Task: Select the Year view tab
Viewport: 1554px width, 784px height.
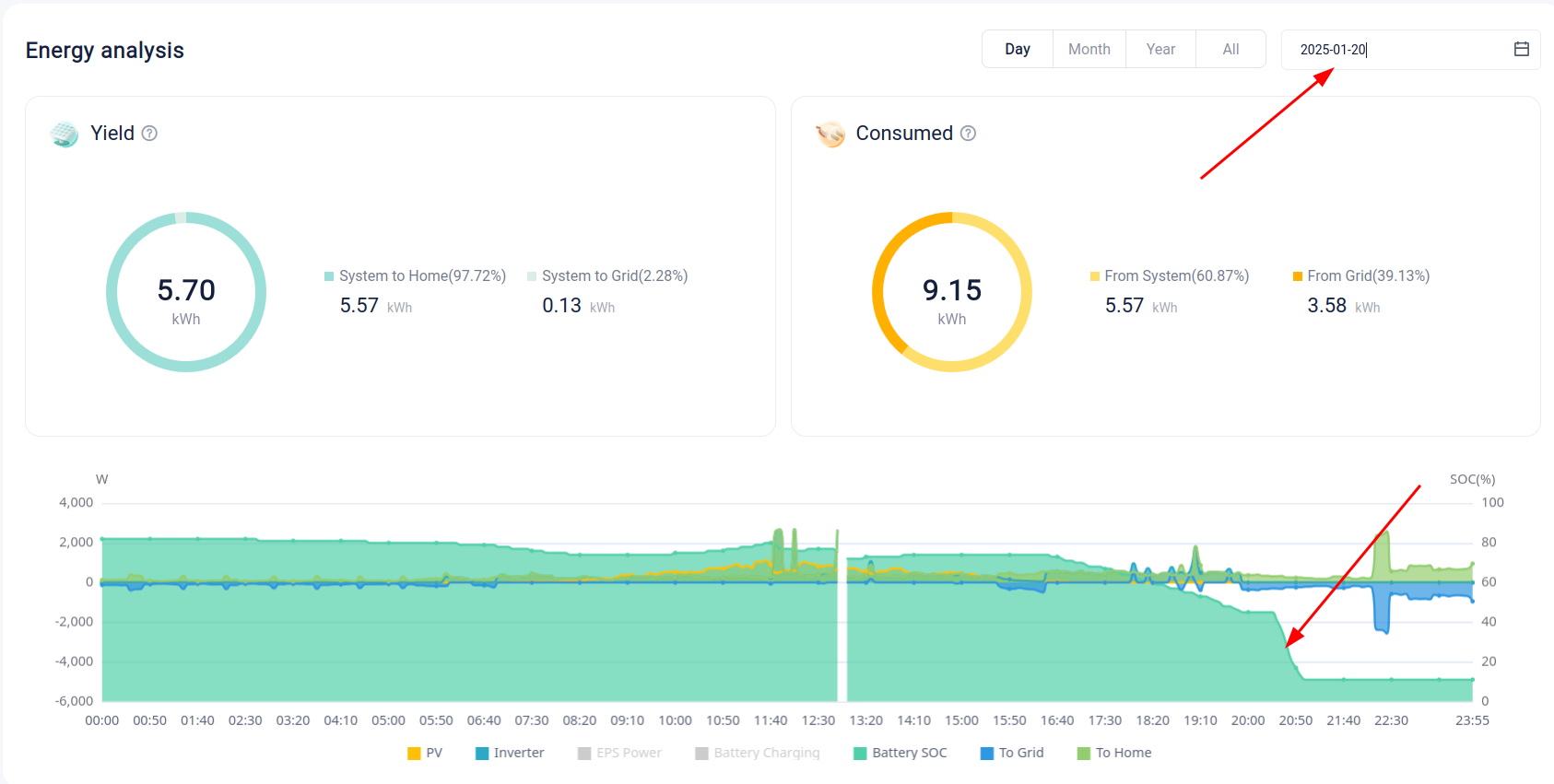Action: 1160,49
